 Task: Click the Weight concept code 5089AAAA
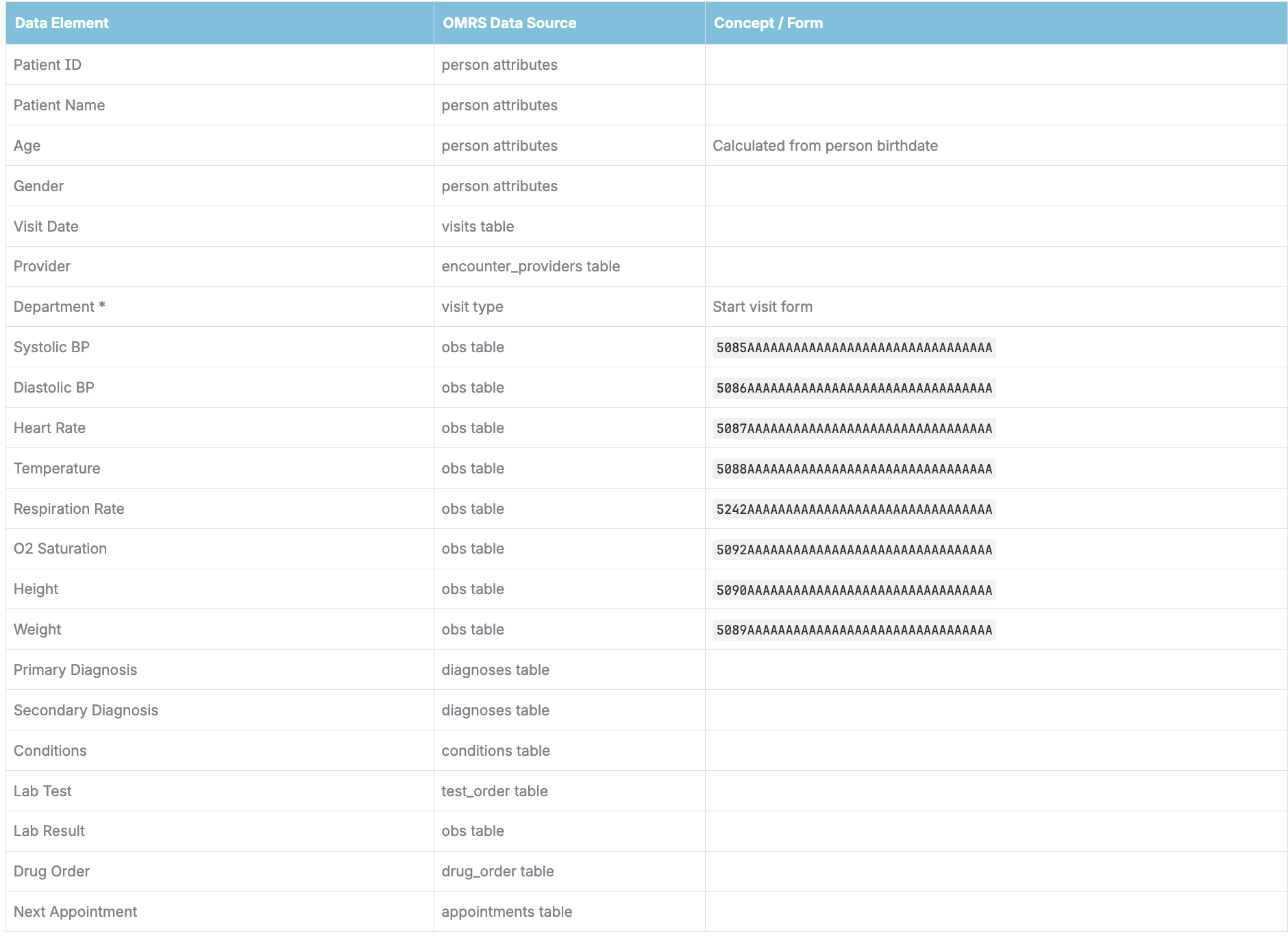854,630
